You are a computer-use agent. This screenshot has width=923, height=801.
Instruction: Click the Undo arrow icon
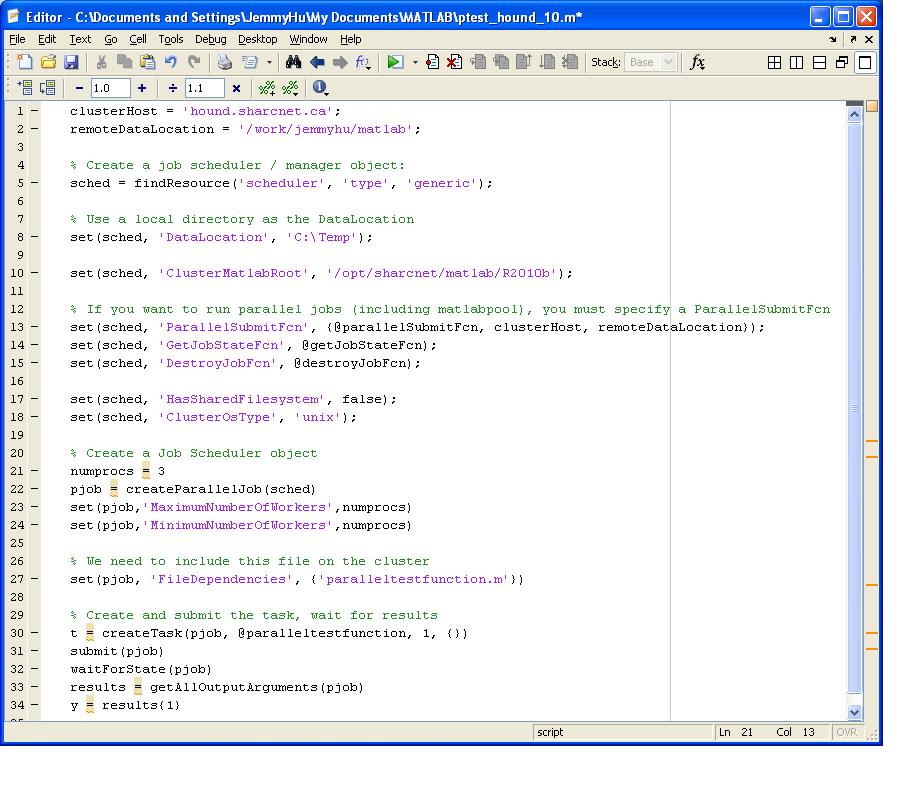pyautogui.click(x=171, y=62)
